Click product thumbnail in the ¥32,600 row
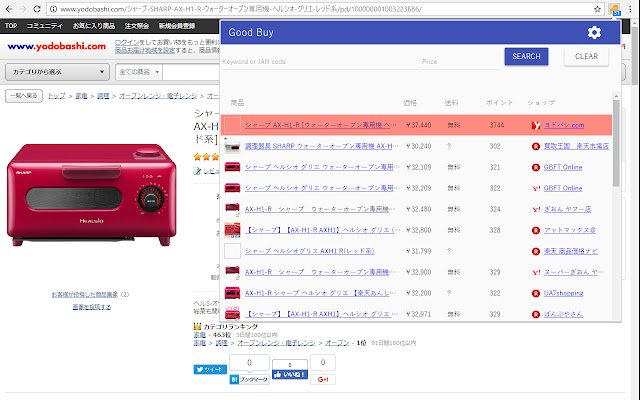640x400 pixels. pos(232,230)
